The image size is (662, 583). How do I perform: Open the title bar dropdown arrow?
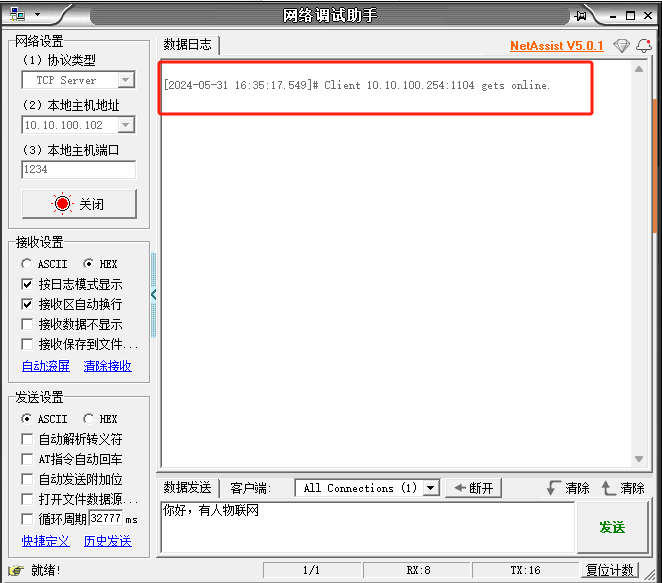[x=38, y=15]
